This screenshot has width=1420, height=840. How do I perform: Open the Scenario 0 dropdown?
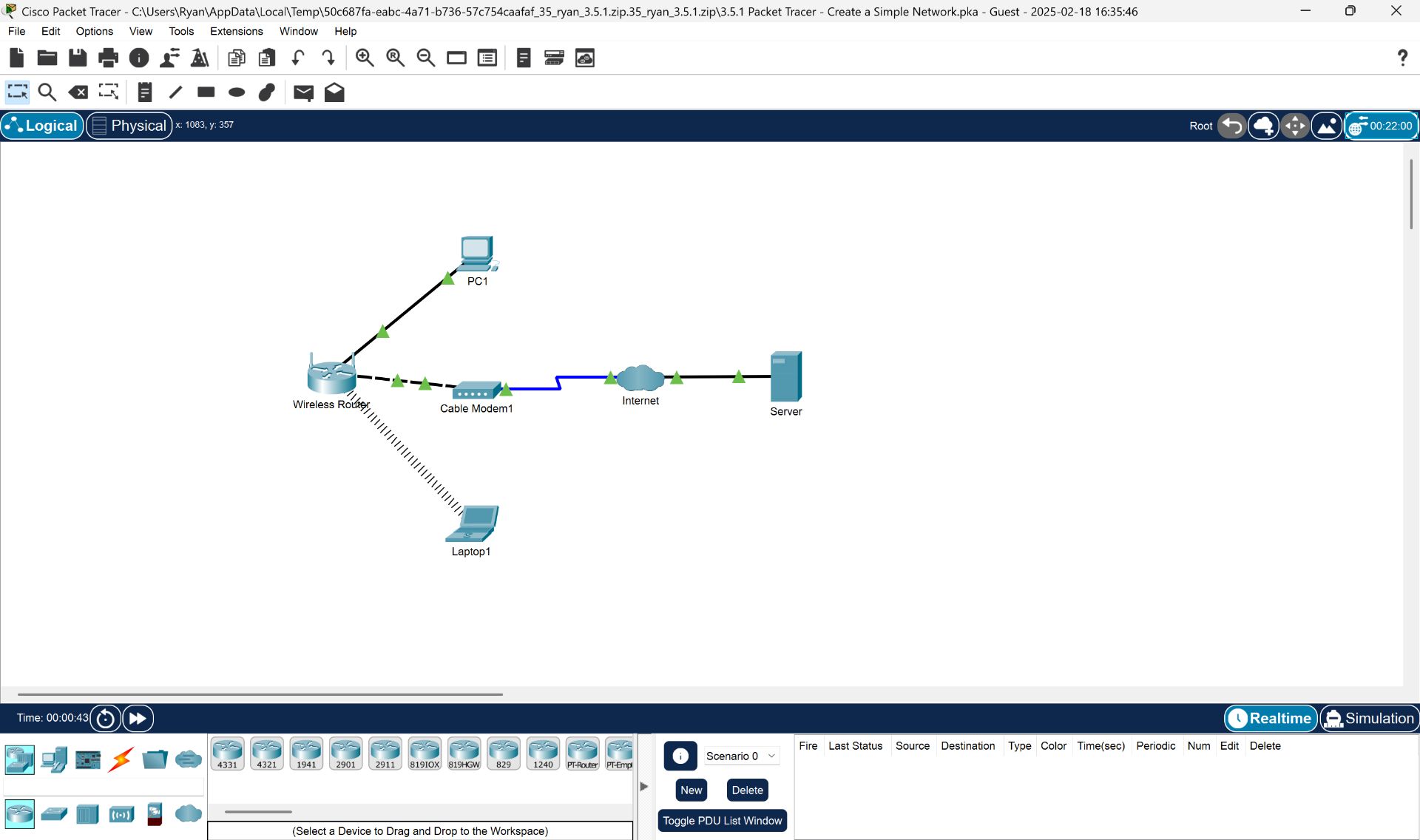coord(740,756)
